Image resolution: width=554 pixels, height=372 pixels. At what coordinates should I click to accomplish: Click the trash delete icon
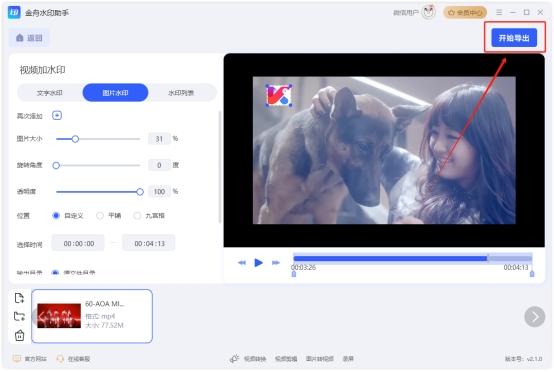coord(19,335)
